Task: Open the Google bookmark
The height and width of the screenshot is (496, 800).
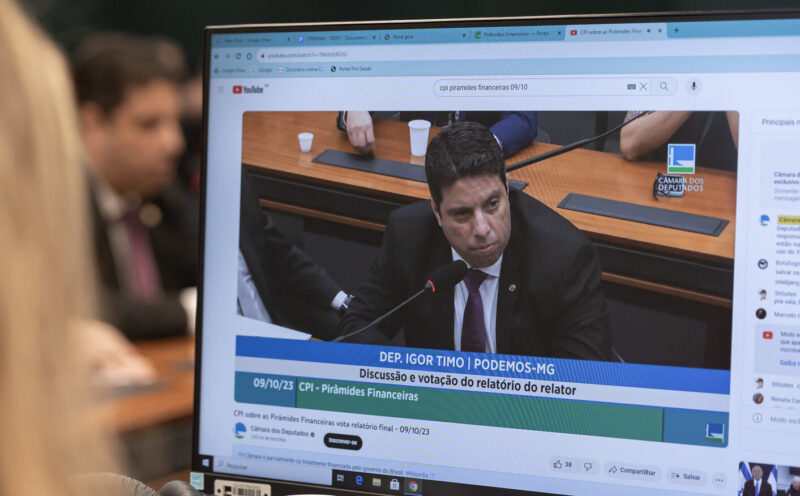Action: pyautogui.click(x=262, y=70)
